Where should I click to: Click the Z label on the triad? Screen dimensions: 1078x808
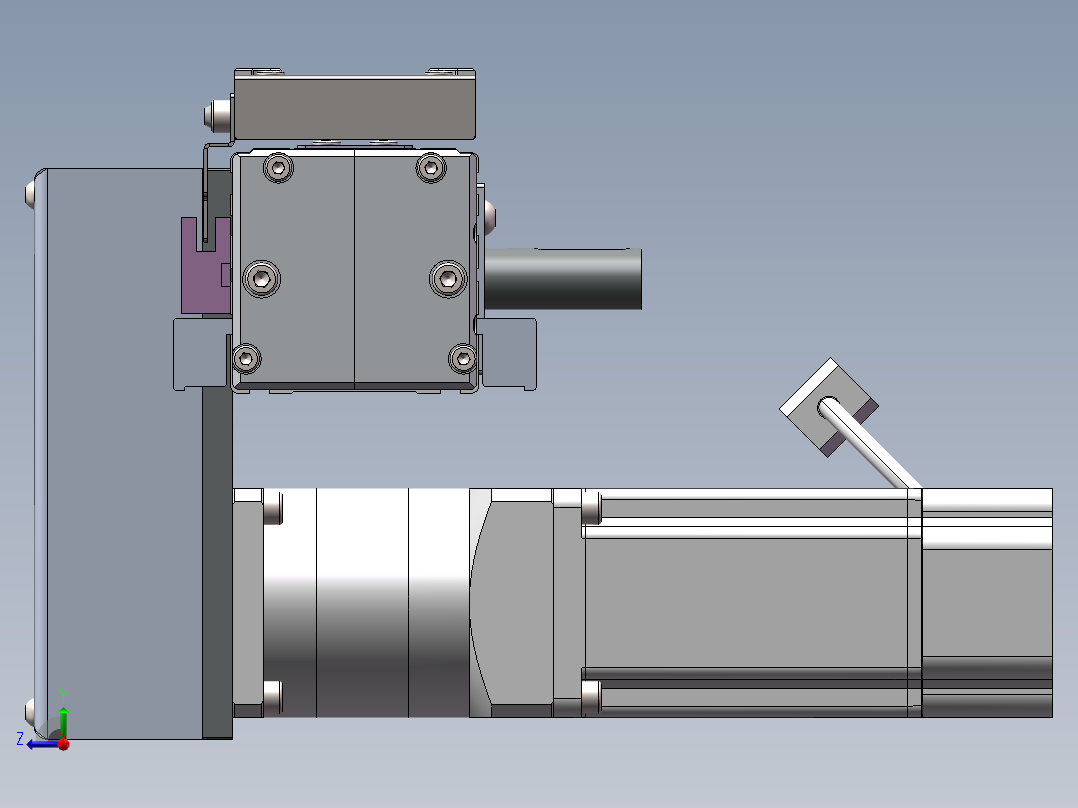click(x=20, y=739)
